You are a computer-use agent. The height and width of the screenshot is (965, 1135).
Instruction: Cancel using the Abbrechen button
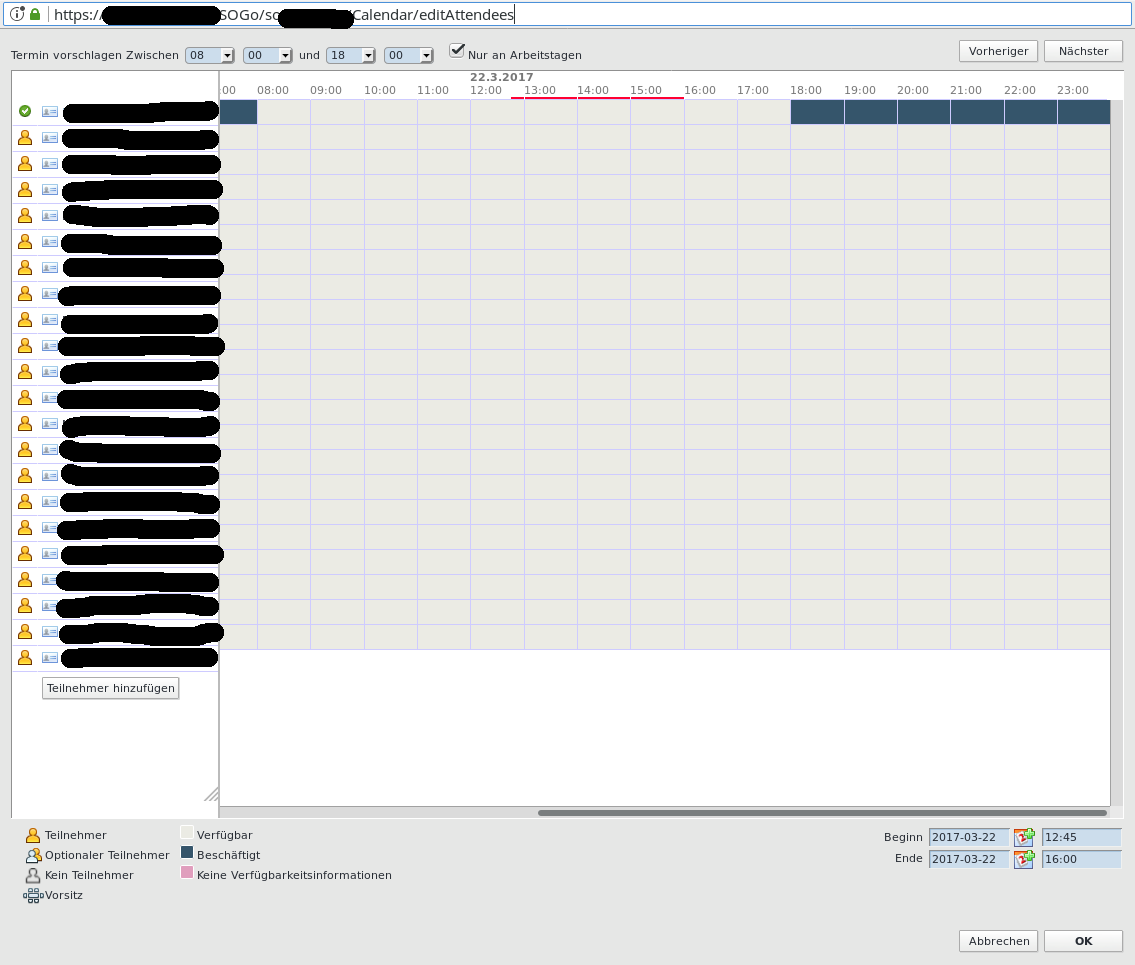coord(998,941)
